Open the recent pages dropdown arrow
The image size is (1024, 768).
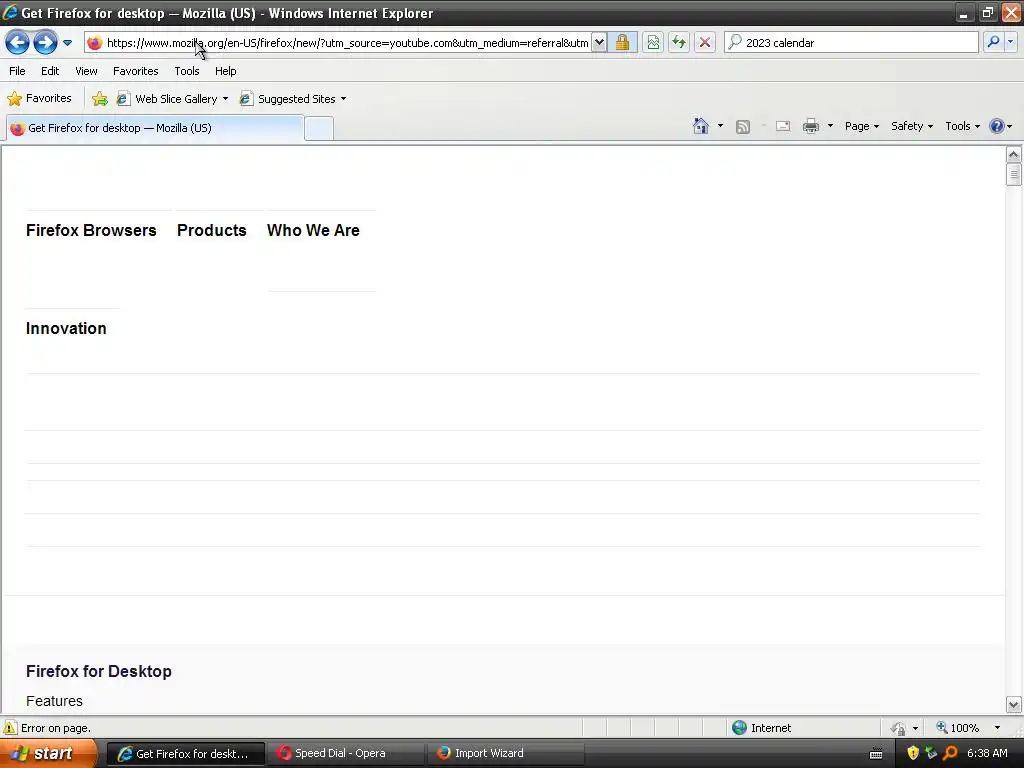click(x=67, y=43)
